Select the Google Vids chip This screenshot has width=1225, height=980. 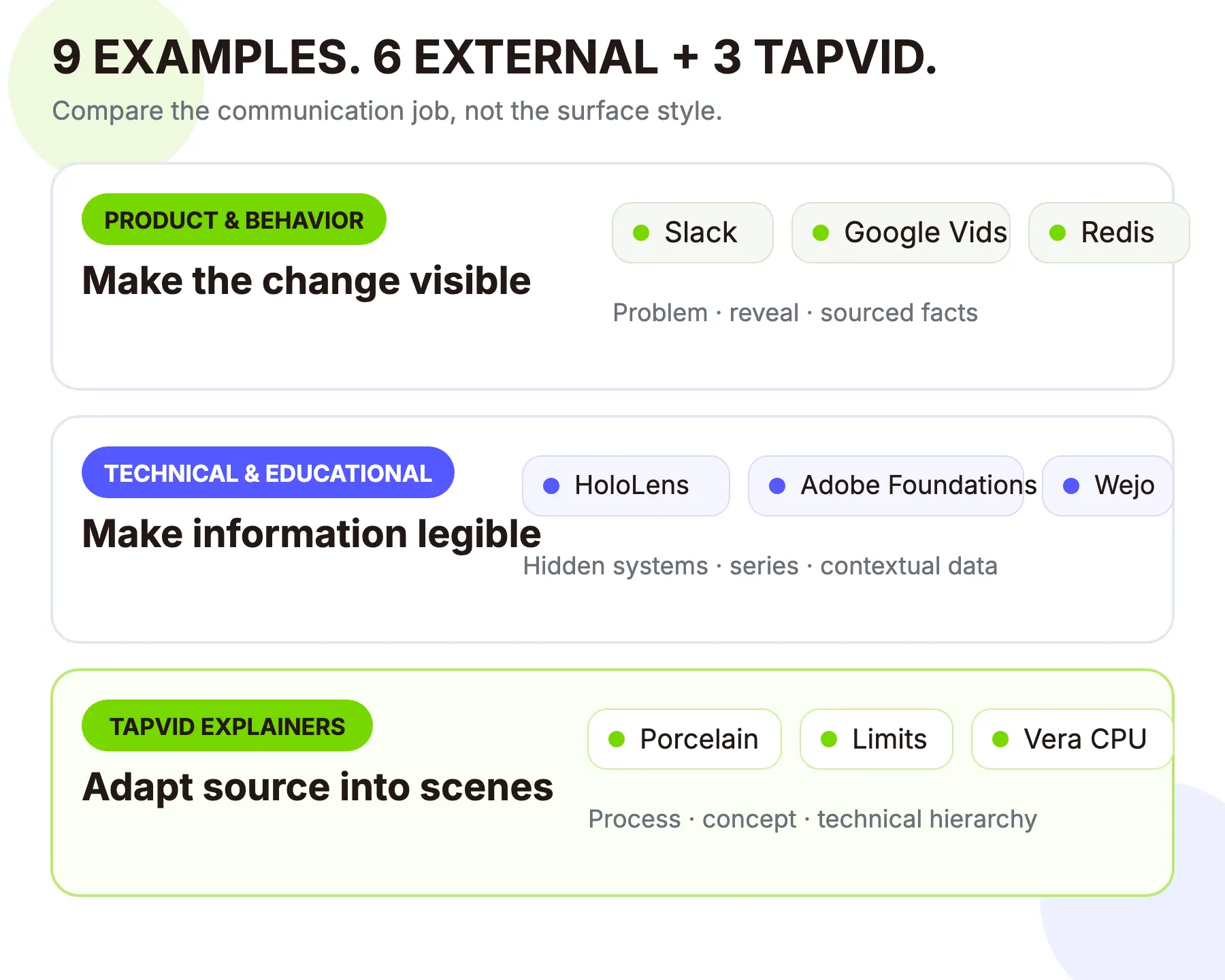point(901,233)
